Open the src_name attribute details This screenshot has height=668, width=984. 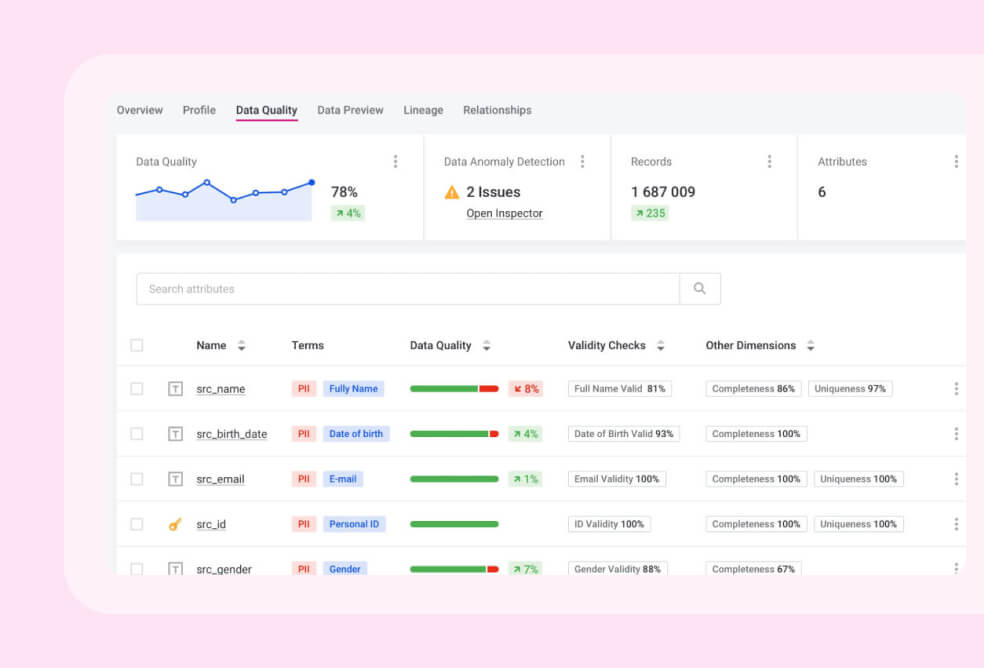tap(220, 389)
